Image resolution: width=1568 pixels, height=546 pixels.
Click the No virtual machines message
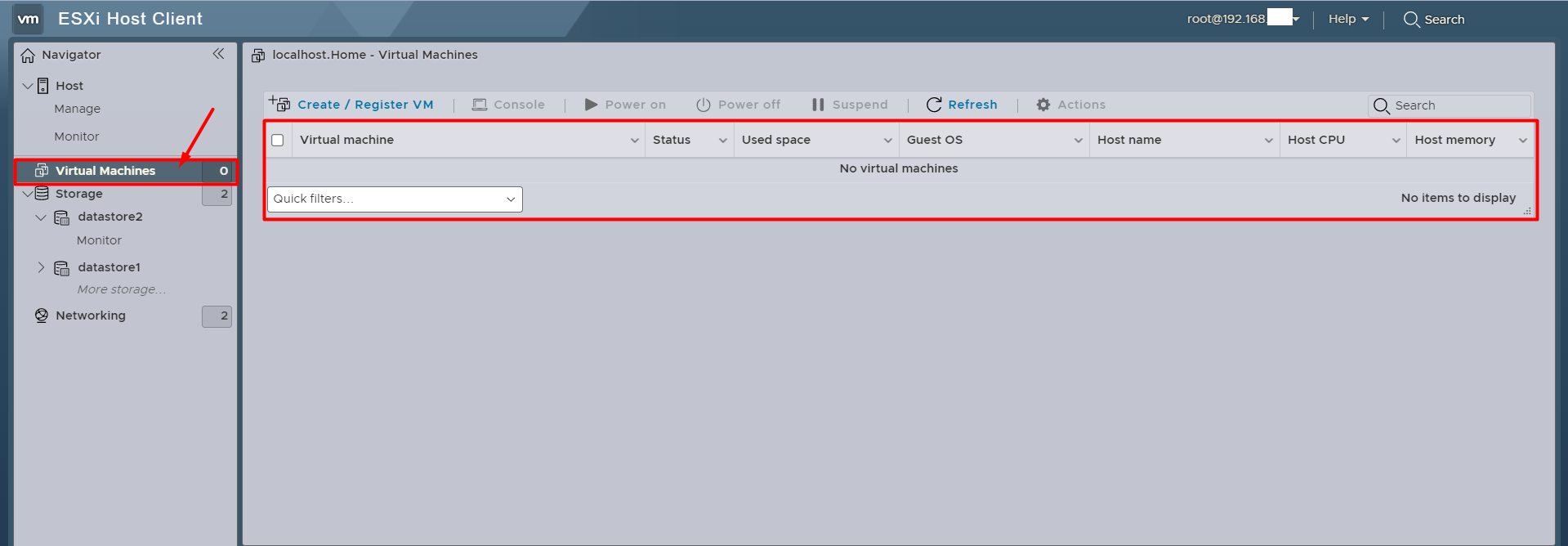coord(899,168)
